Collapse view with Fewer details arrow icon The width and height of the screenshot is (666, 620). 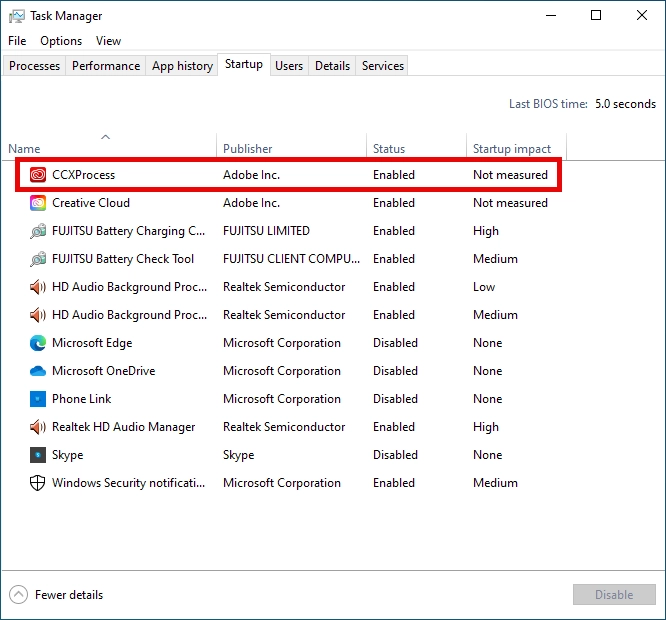point(18,595)
